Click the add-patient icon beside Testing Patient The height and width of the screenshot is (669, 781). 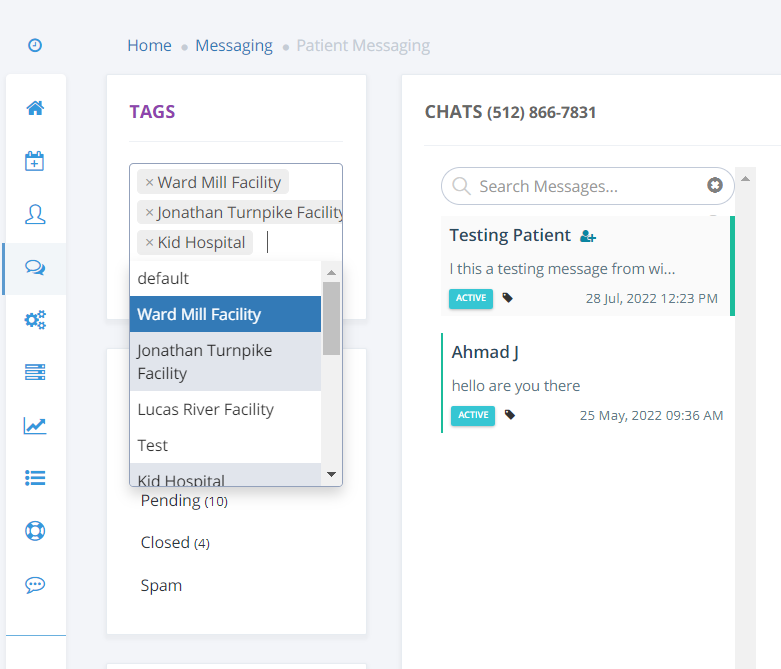tap(588, 236)
